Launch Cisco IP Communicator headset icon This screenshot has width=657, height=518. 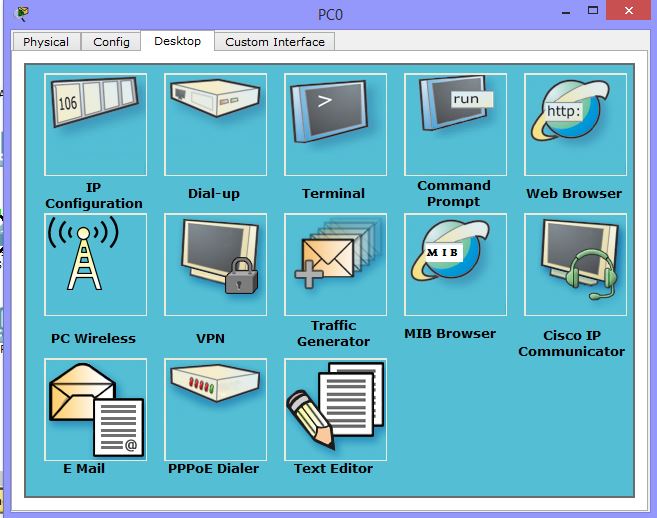tap(575, 264)
